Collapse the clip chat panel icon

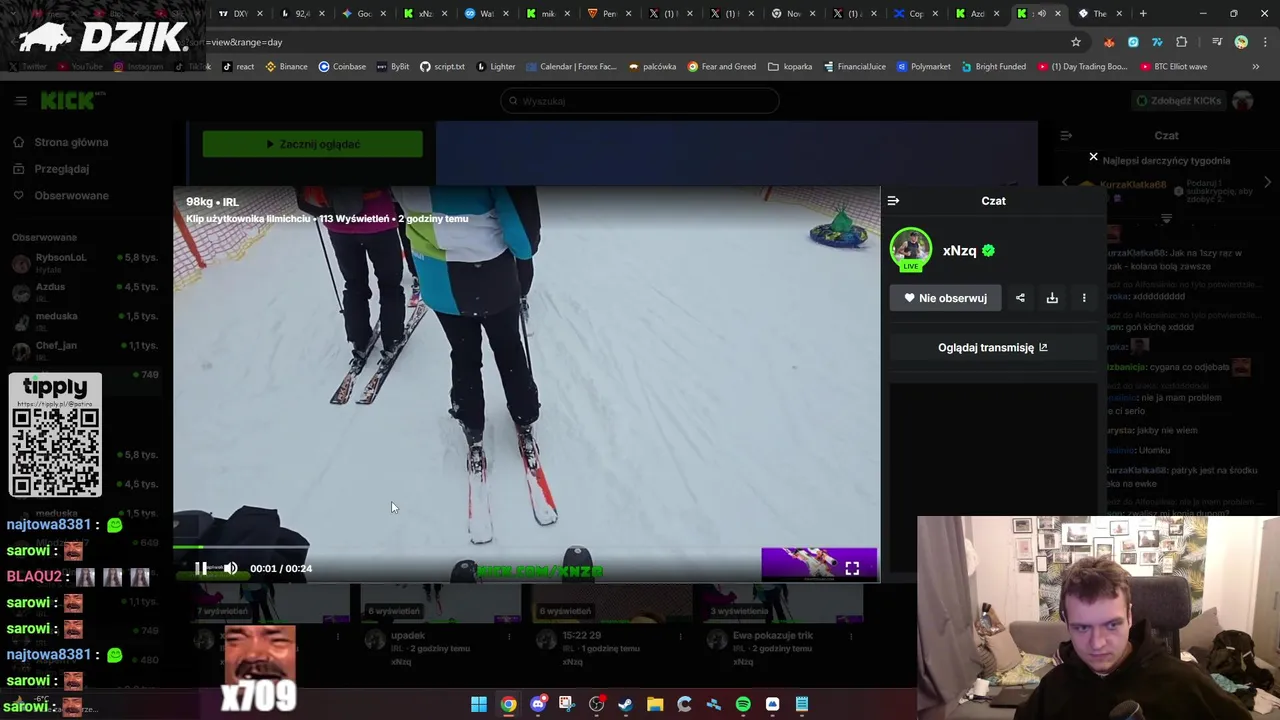click(x=893, y=201)
